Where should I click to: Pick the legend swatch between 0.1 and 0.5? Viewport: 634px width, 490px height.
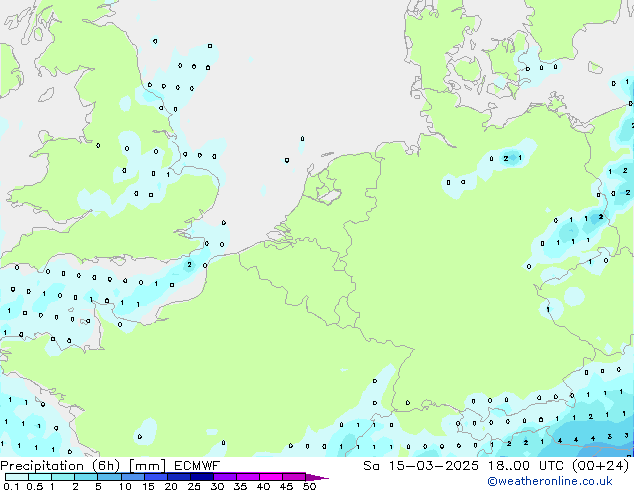[x=17, y=477]
